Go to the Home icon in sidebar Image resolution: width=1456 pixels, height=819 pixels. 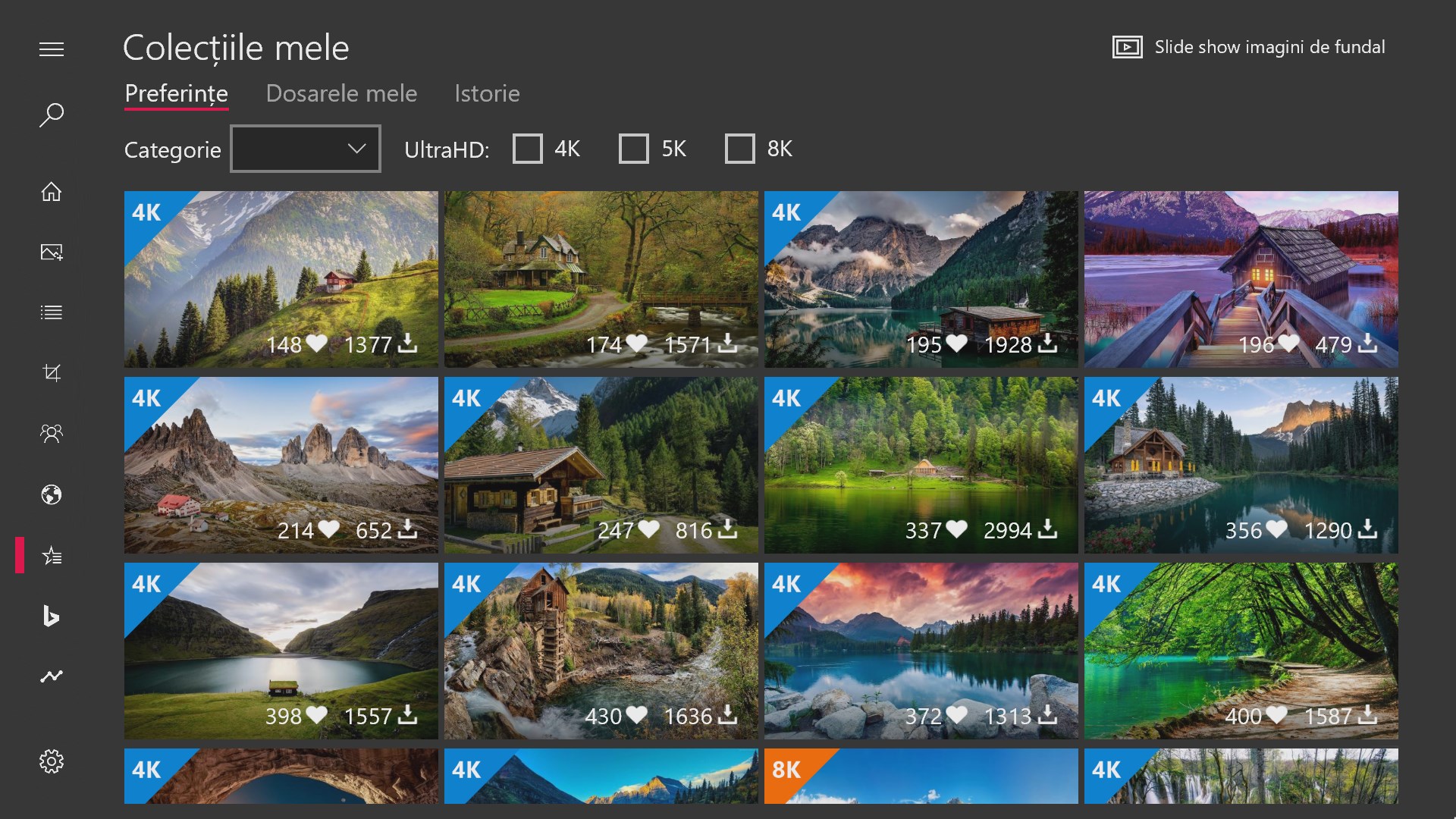(52, 192)
